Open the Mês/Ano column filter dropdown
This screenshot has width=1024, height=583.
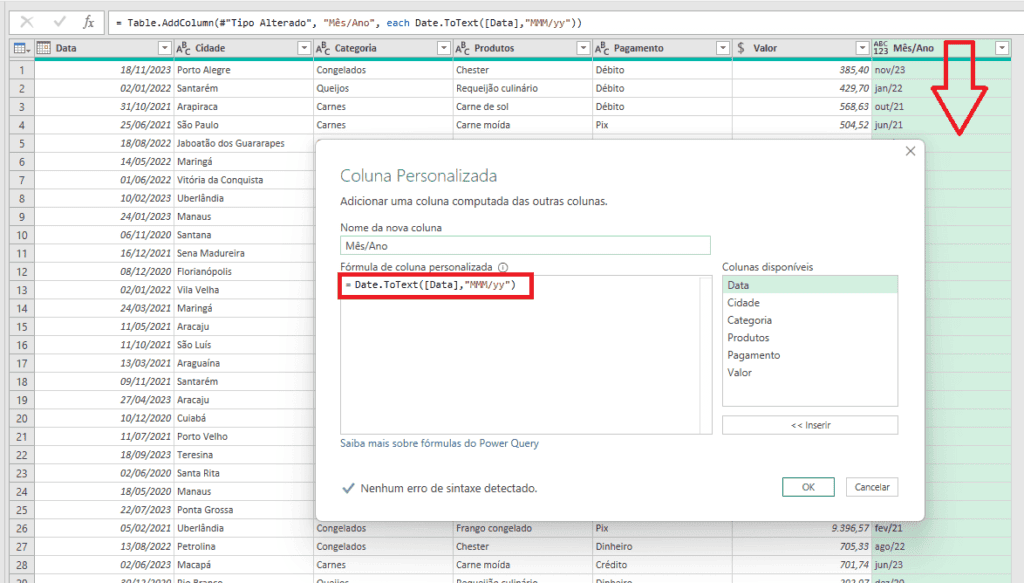pyautogui.click(x=1002, y=48)
